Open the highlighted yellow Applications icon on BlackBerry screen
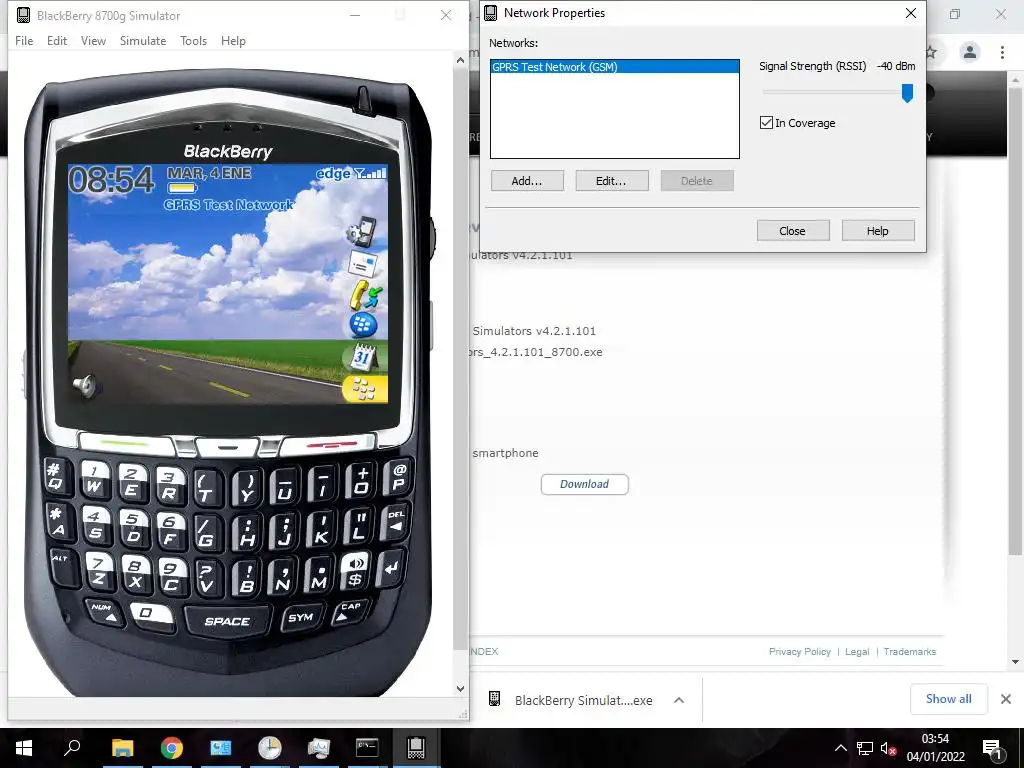The height and width of the screenshot is (768, 1024). pyautogui.click(x=364, y=389)
